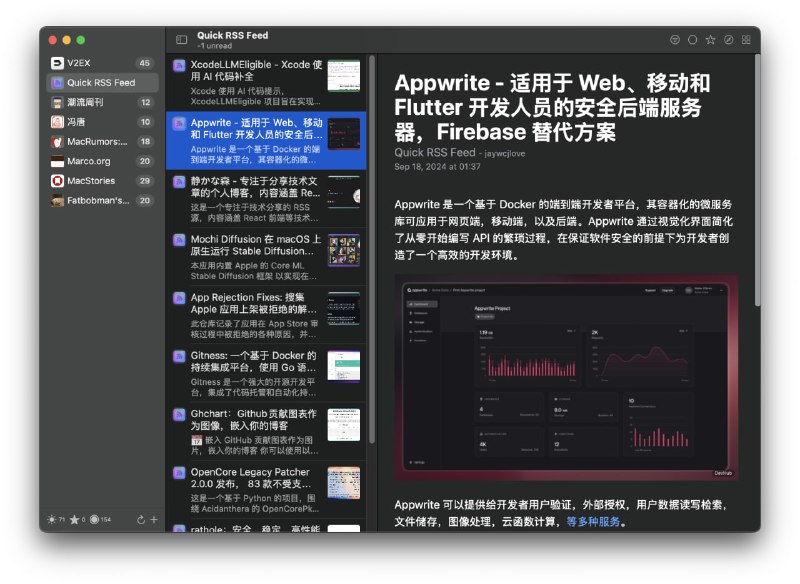The image size is (800, 584).
Task: Click the filter icon in the top toolbar
Action: click(674, 40)
